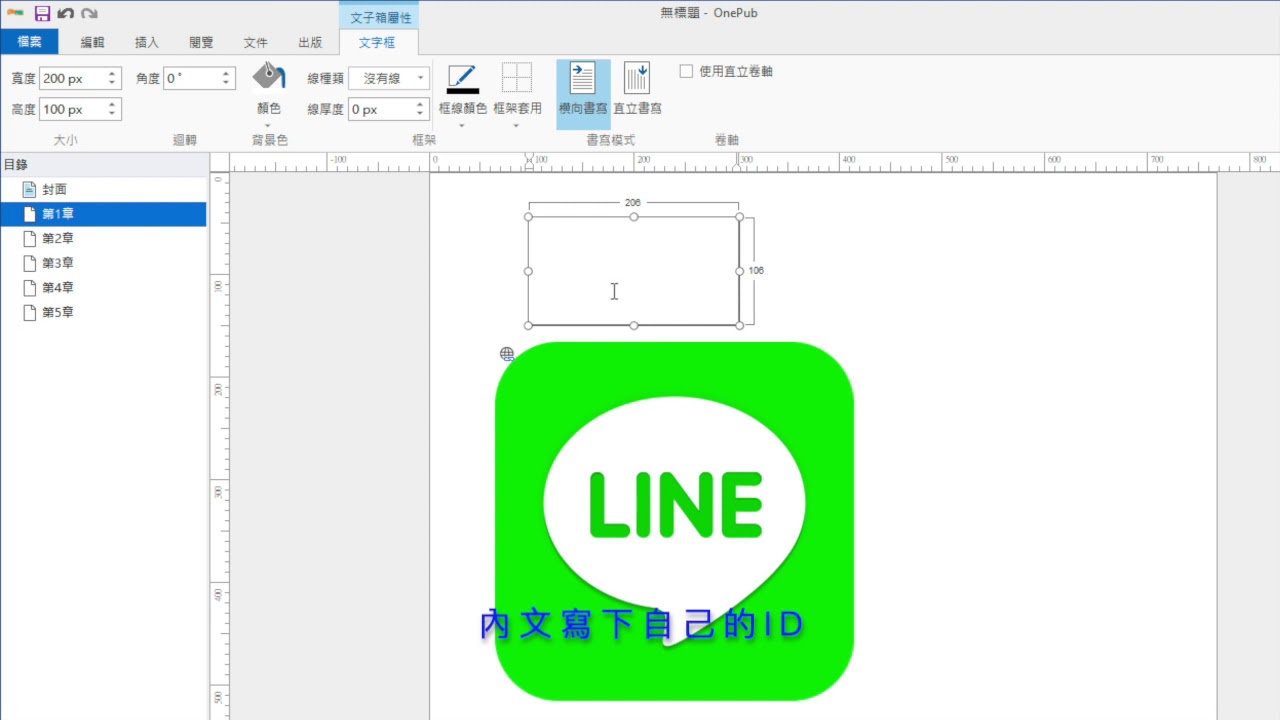The image size is (1280, 720).
Task: Click the right-middle handle of the text box
Action: coord(739,271)
